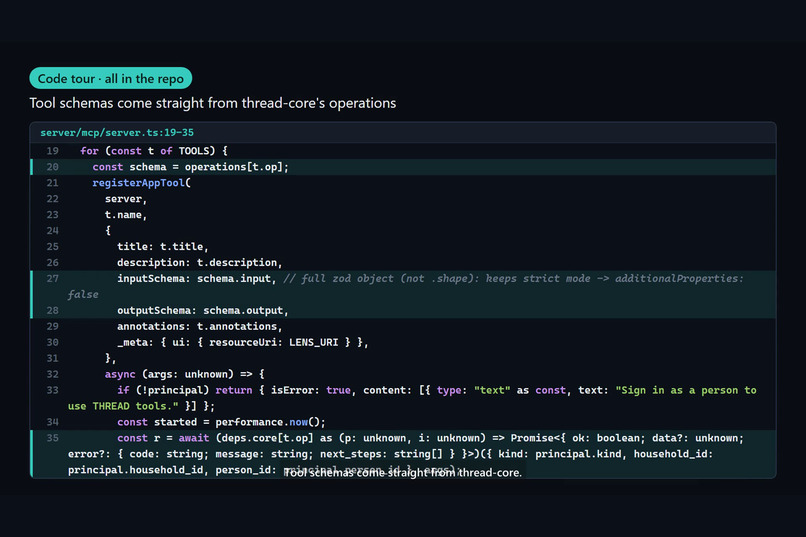The width and height of the screenshot is (806, 537).
Task: Select line number 32
Action: click(x=52, y=374)
